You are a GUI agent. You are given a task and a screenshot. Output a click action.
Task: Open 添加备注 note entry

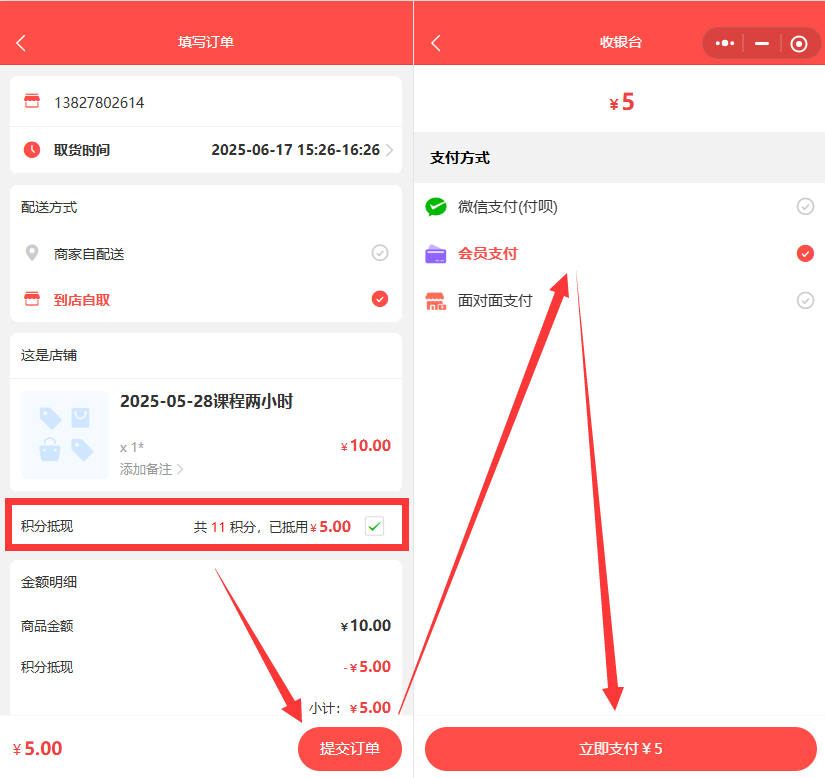(152, 469)
